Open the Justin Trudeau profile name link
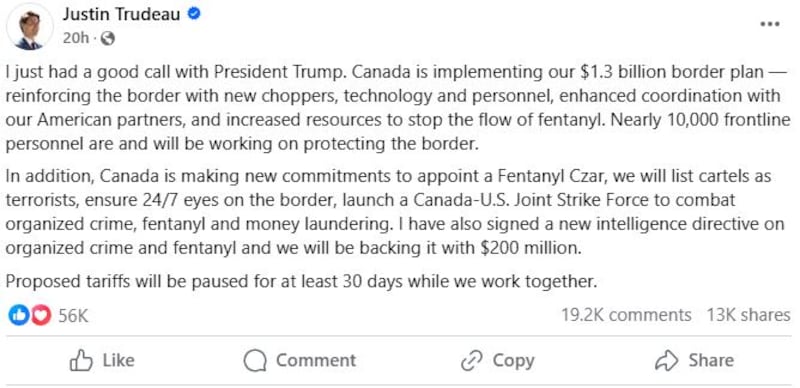 pos(121,15)
